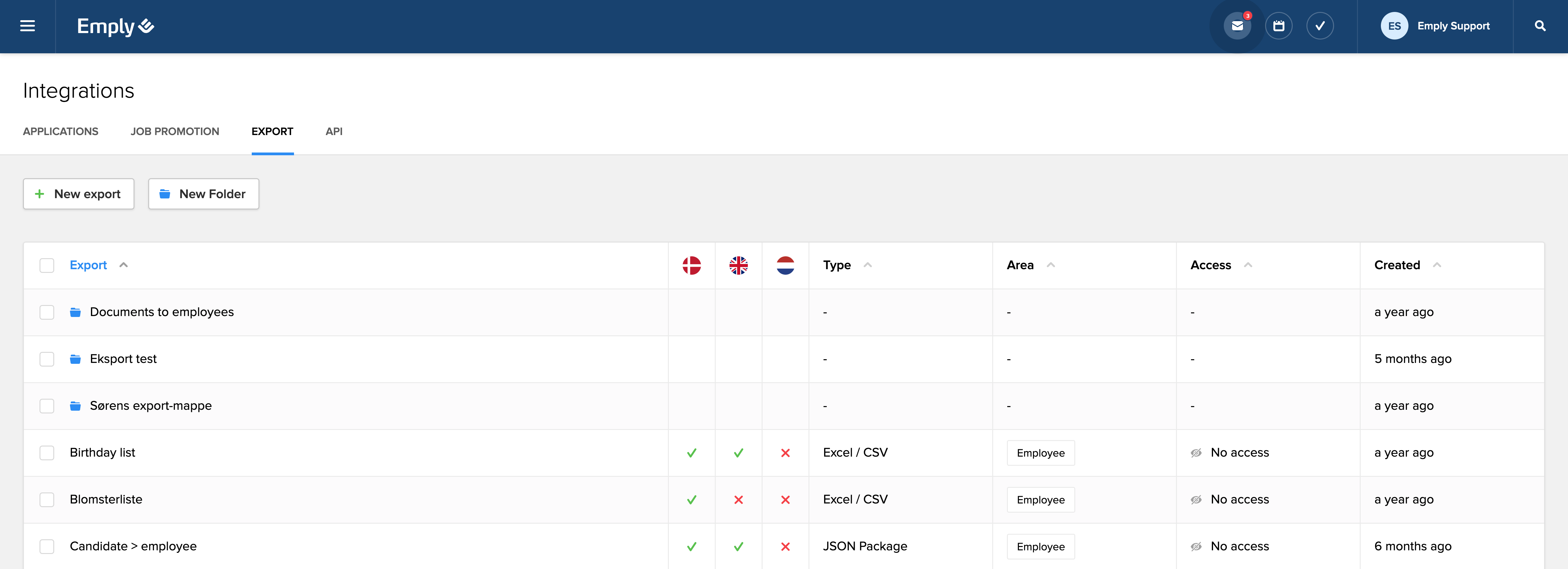Screen dimensions: 1568x569
Task: Toggle sort on the Access column
Action: click(1248, 265)
